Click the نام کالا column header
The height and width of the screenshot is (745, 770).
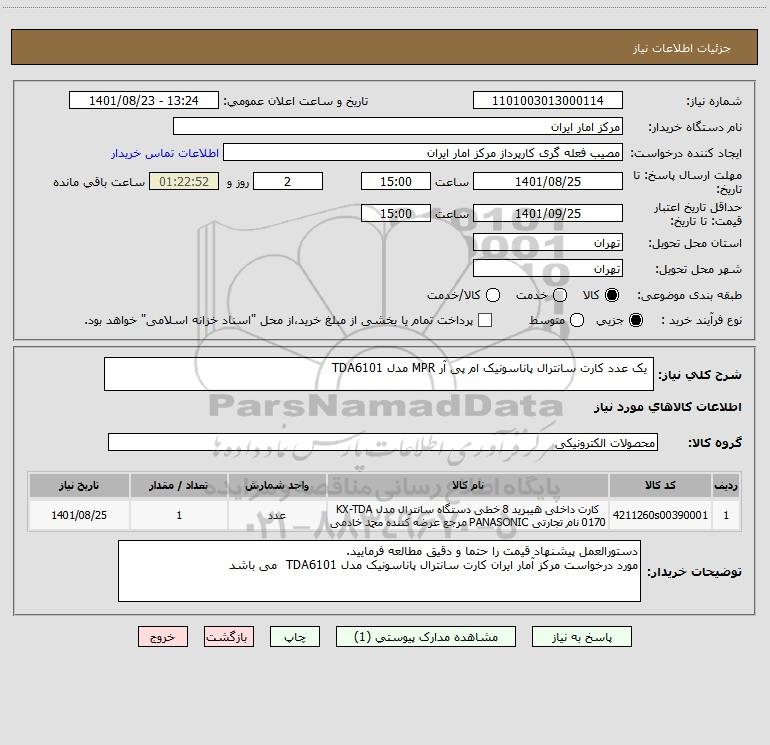[x=468, y=485]
